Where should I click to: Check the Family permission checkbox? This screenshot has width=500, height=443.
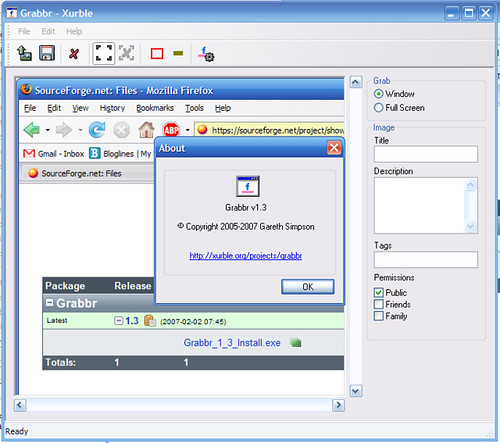(x=378, y=316)
